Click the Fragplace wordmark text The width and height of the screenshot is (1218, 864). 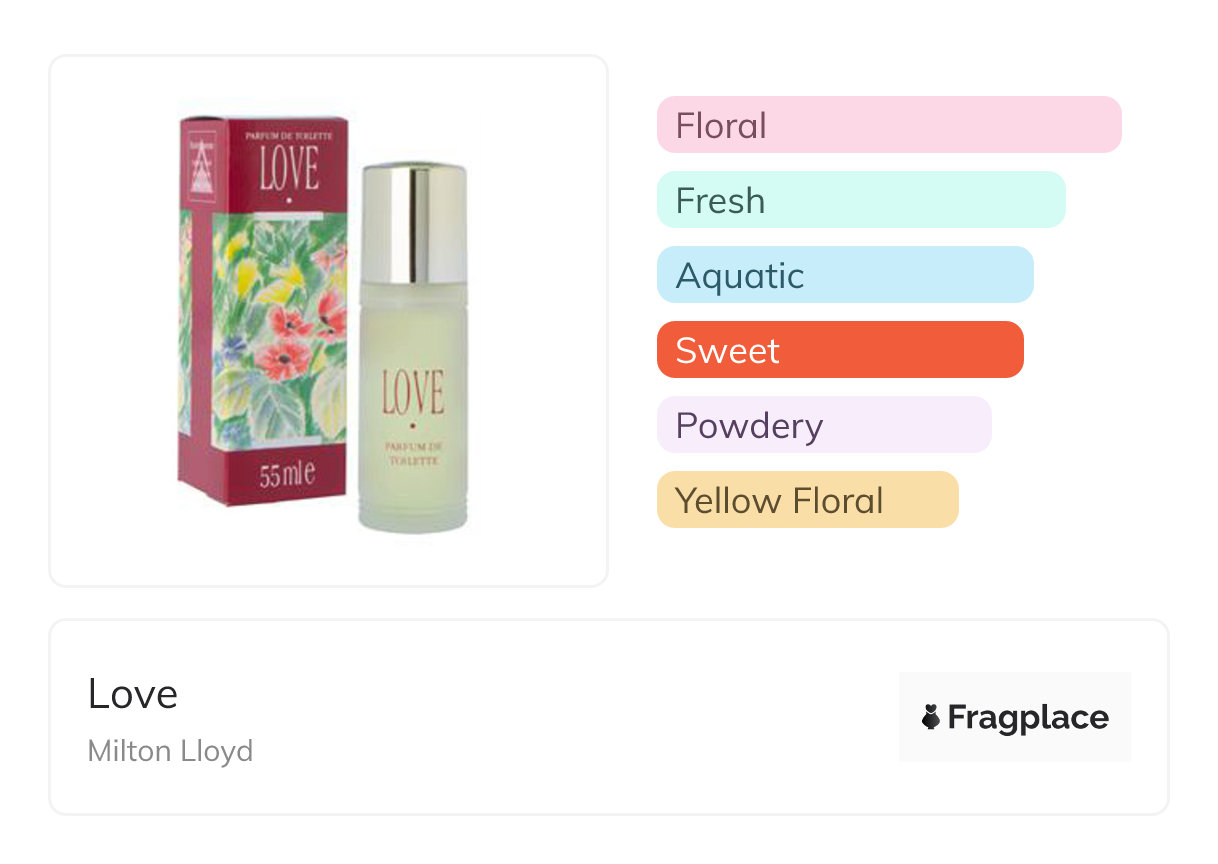[x=1028, y=717]
